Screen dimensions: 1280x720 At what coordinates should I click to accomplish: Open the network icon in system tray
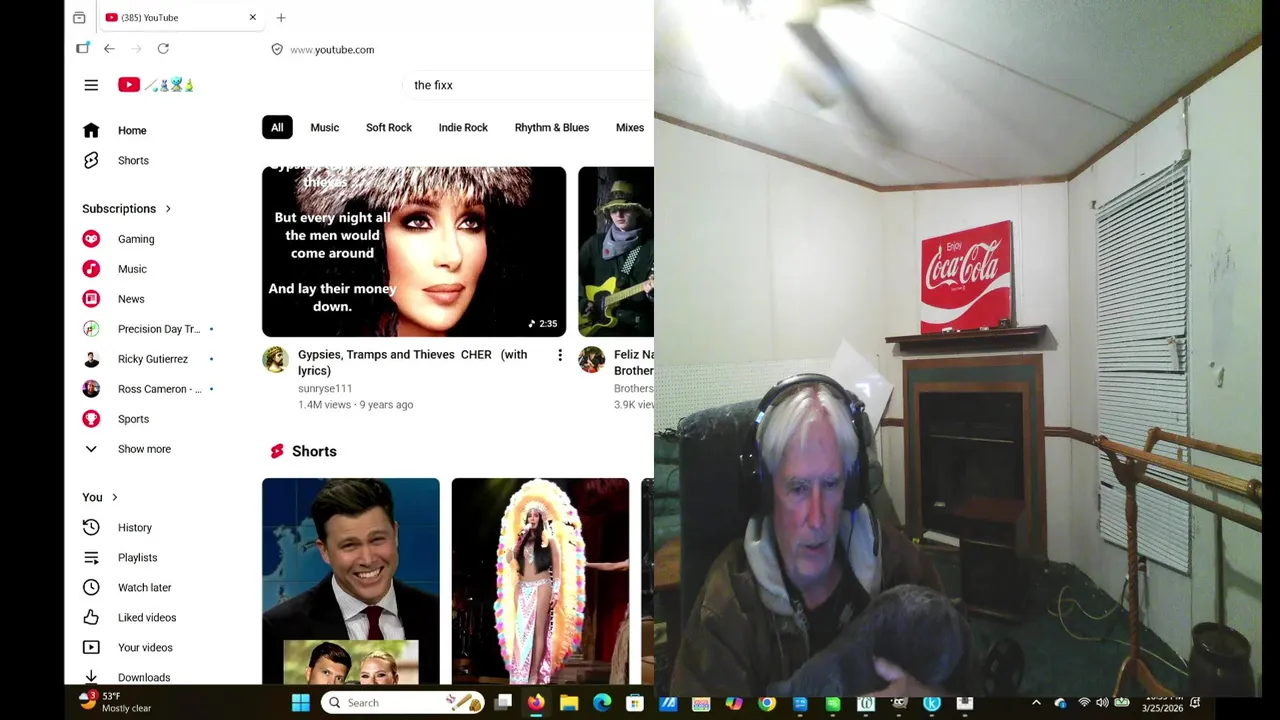pos(1084,703)
